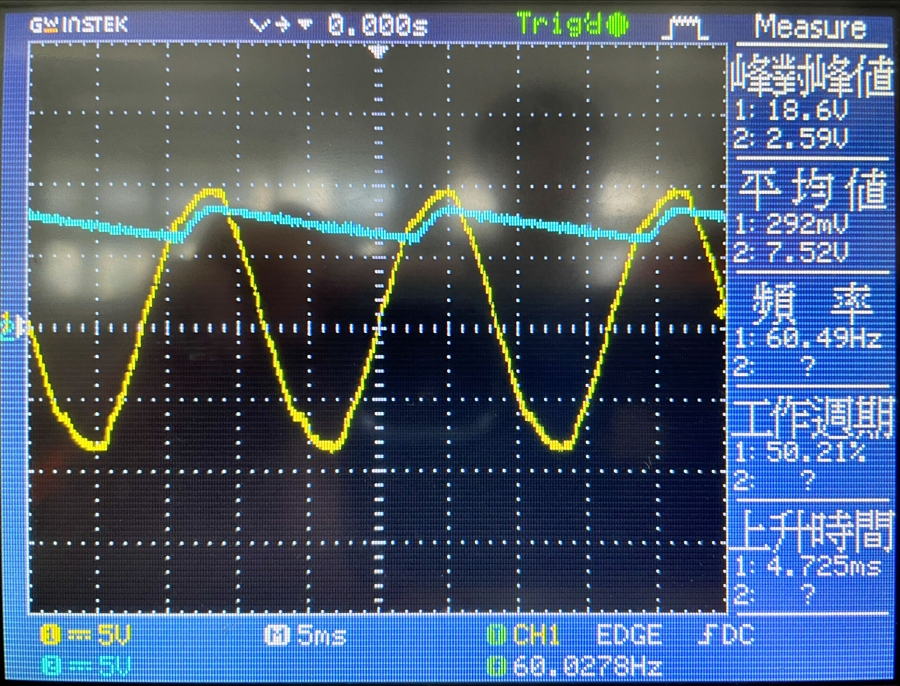Click the orange trigger position marker at top

pyautogui.click(x=378, y=51)
